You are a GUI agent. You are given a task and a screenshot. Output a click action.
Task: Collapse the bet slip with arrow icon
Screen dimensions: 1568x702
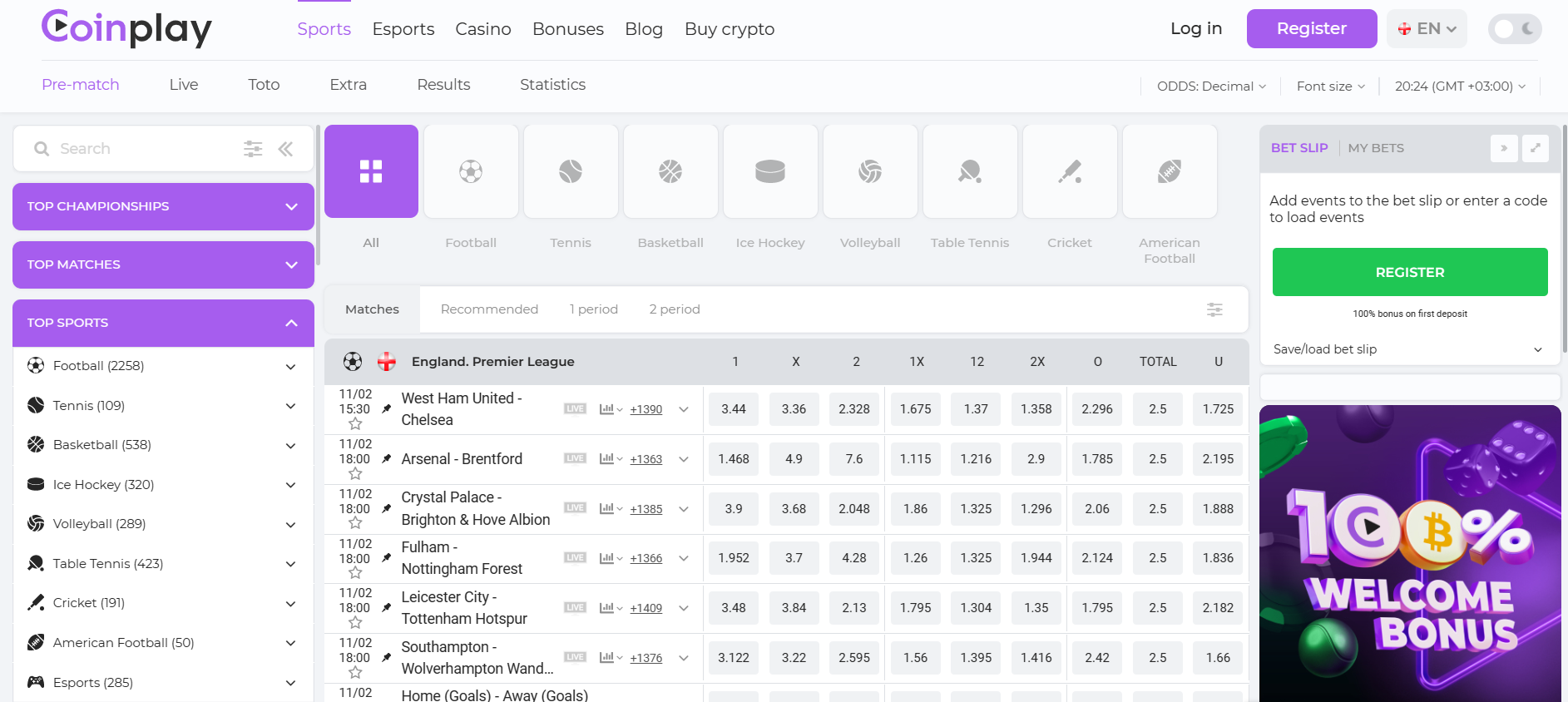point(1504,148)
